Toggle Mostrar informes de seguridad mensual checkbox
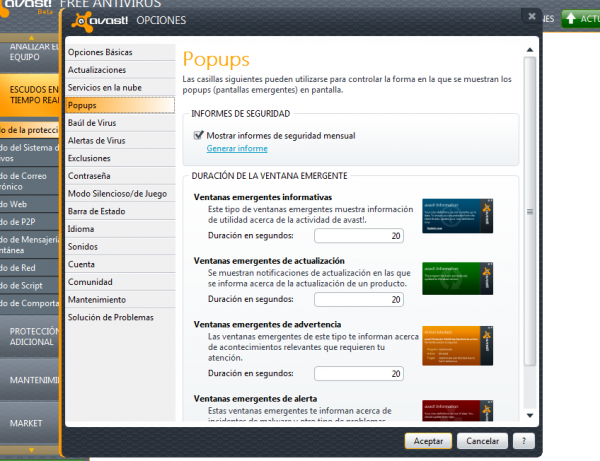Image resolution: width=600 pixels, height=461 pixels. click(x=198, y=135)
